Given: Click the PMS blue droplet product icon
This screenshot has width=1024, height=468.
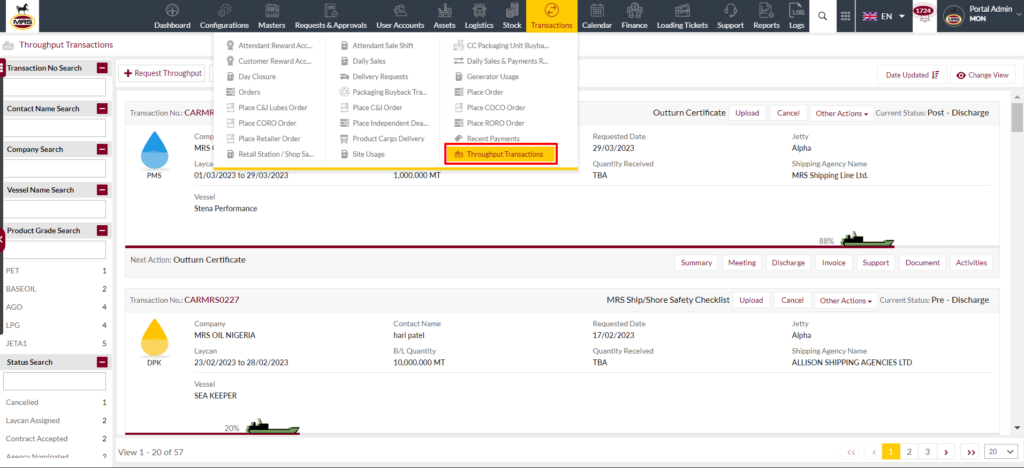Looking at the screenshot, I should (154, 150).
